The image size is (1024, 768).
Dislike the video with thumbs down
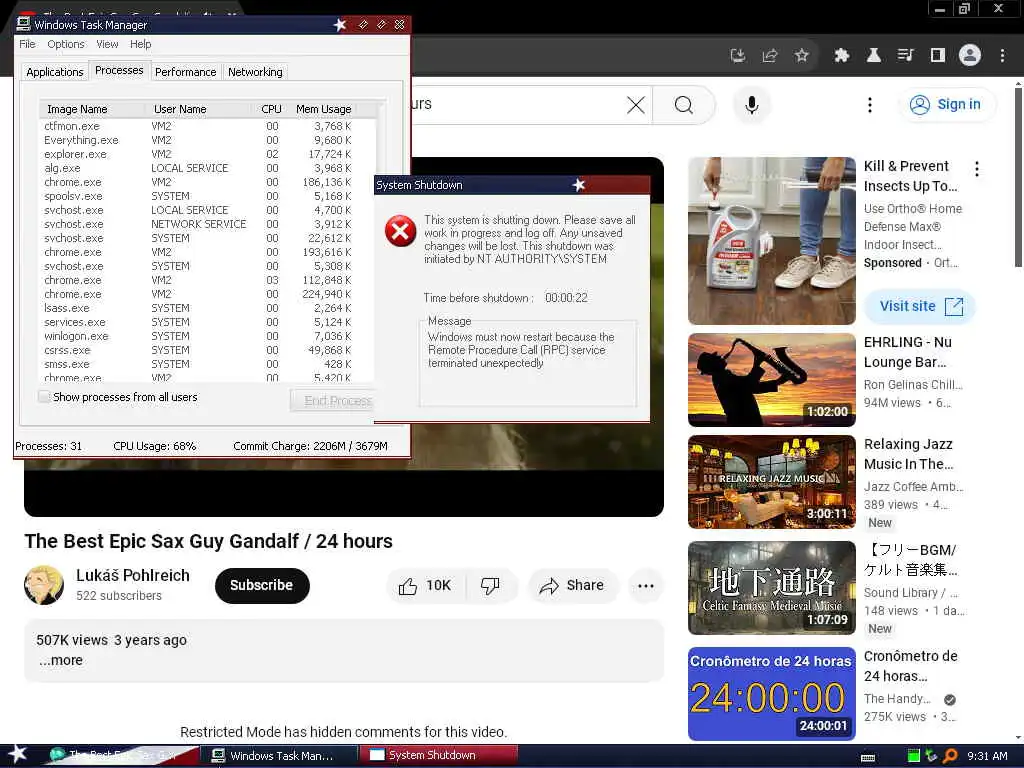click(x=490, y=585)
